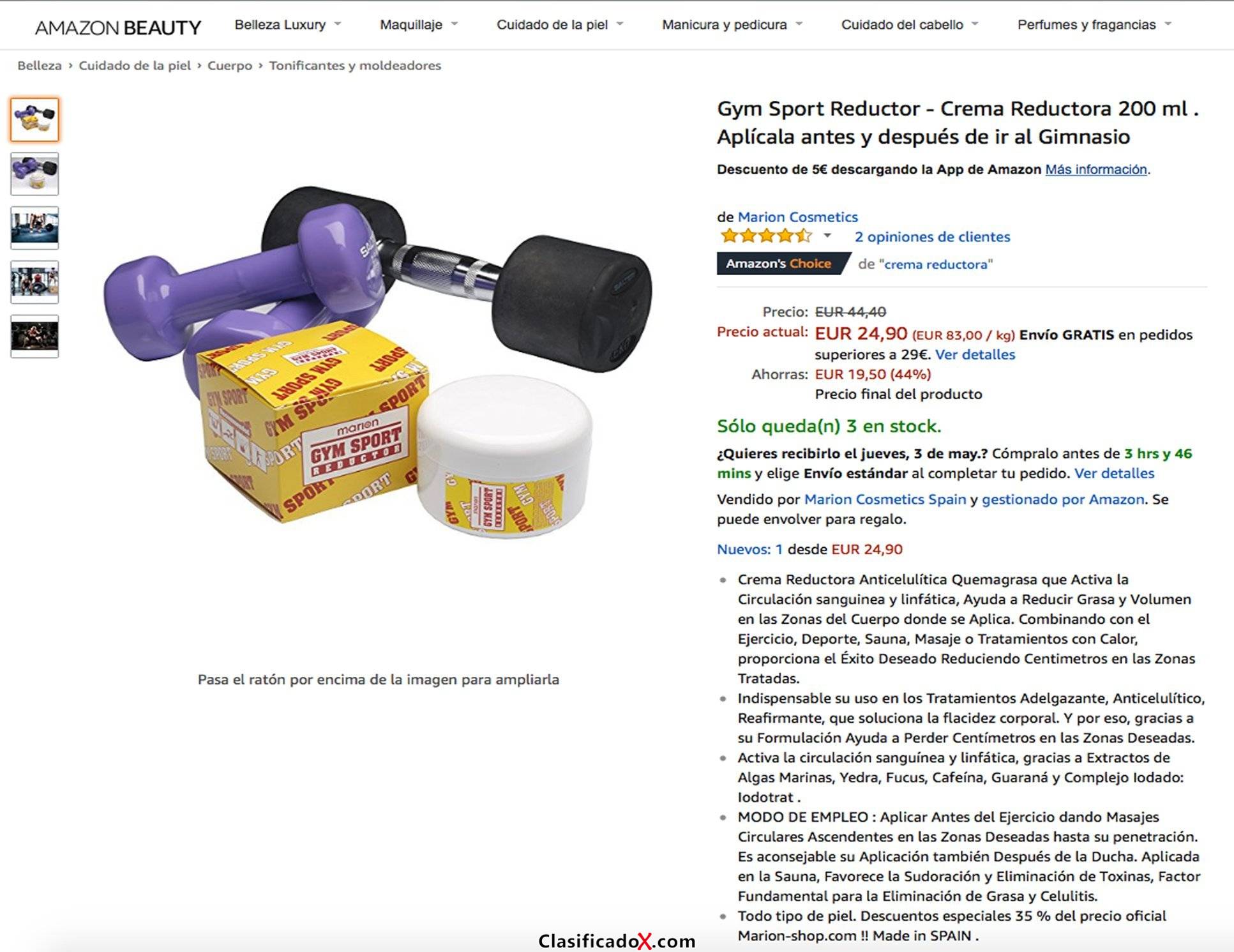Expand the Maquillaje dropdown menu
Image resolution: width=1234 pixels, height=952 pixels.
tap(419, 24)
